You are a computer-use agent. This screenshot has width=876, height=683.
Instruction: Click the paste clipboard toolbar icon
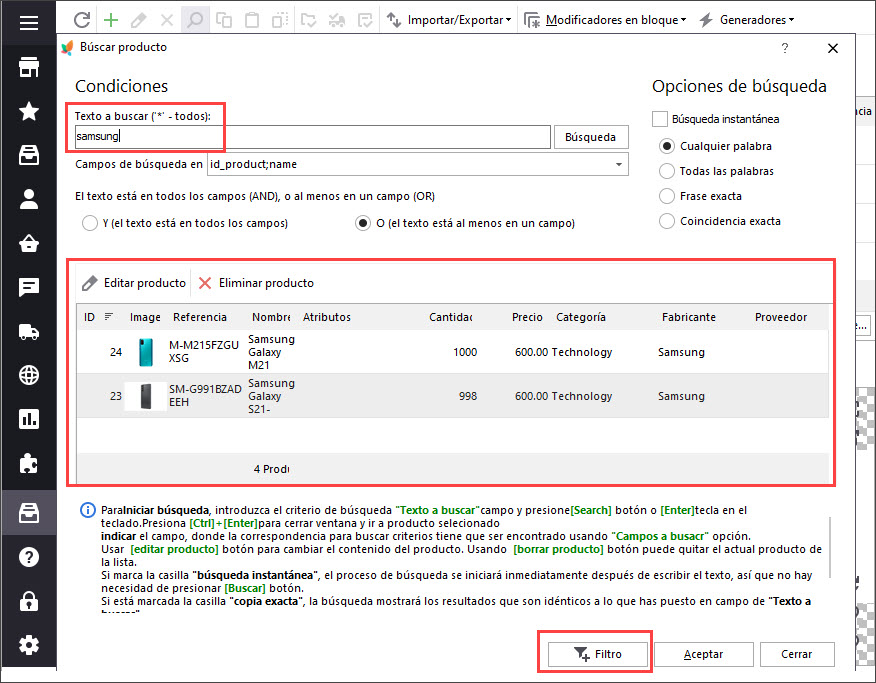tap(252, 20)
